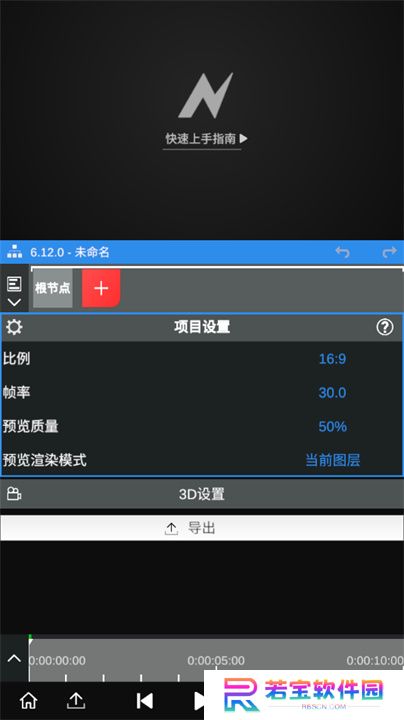
Task: Click the node hierarchy icon beside the version
Action: tap(14, 252)
